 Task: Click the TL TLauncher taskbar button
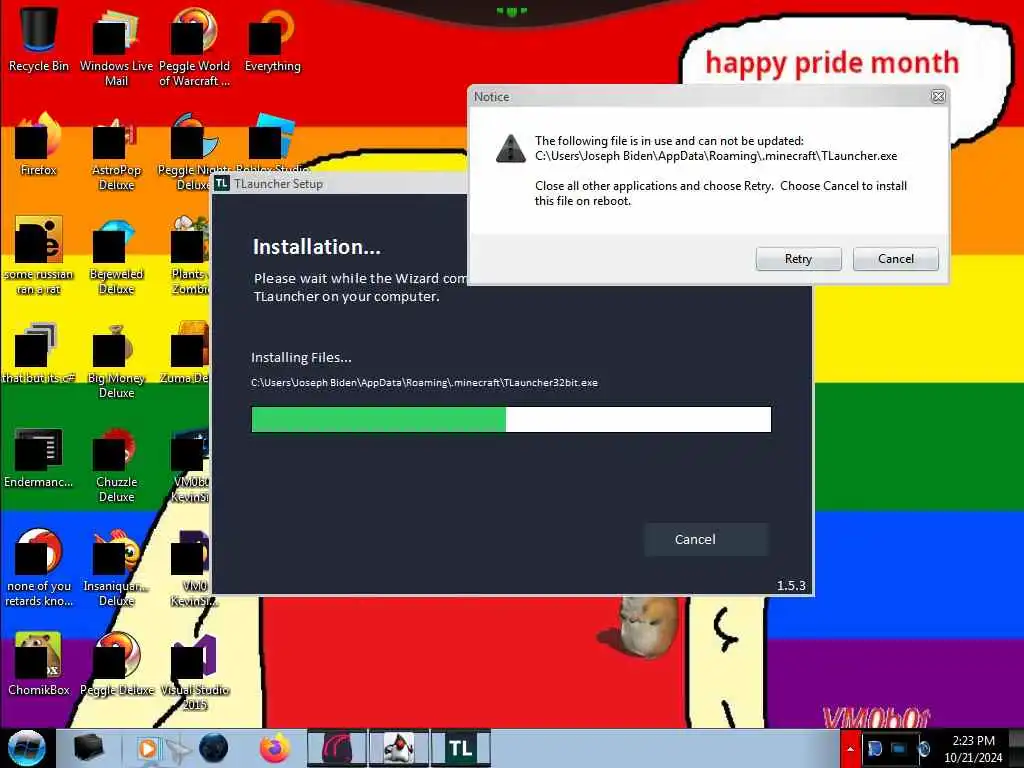point(460,748)
